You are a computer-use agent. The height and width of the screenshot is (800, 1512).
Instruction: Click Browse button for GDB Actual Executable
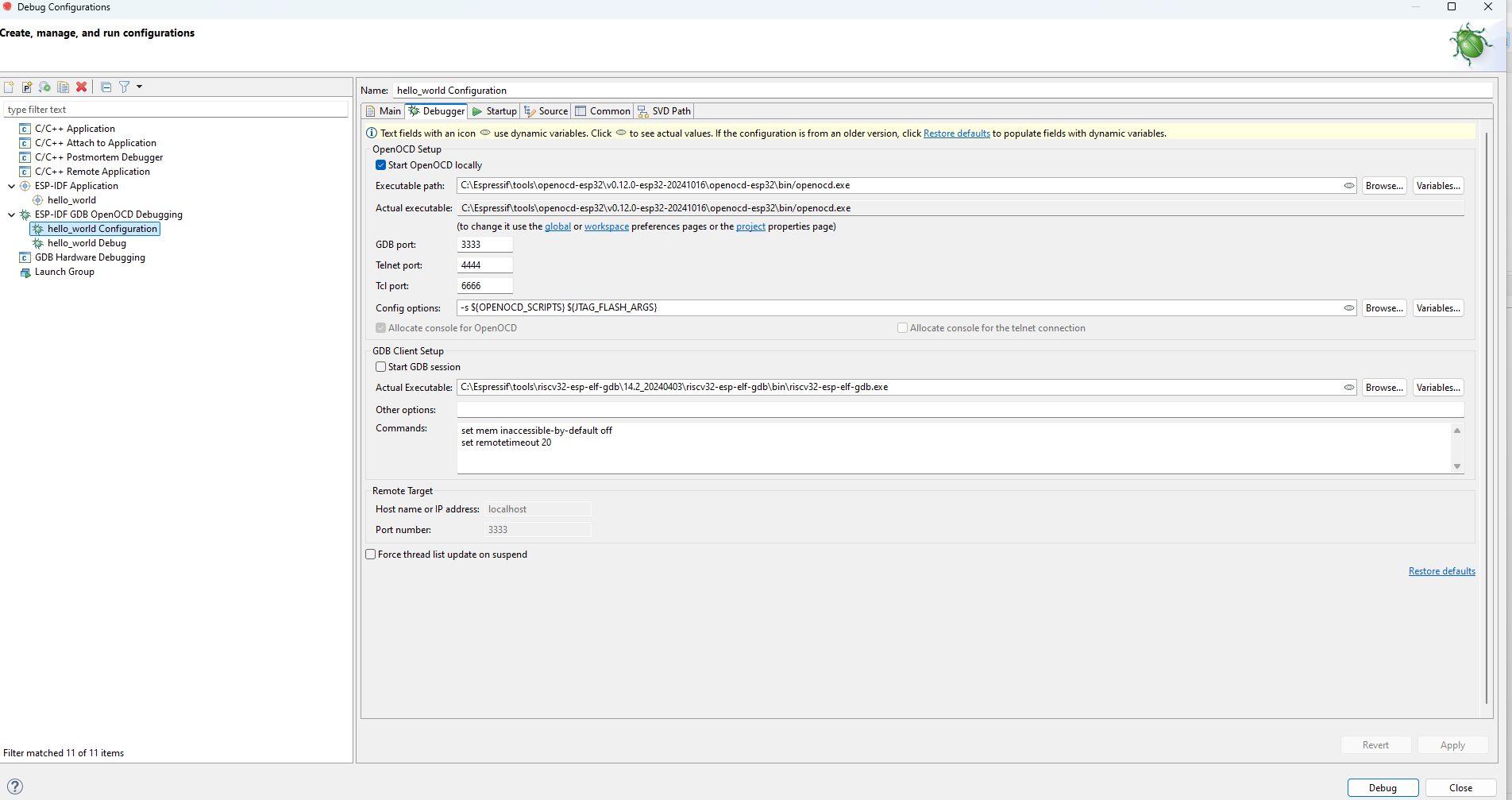pyautogui.click(x=1384, y=388)
